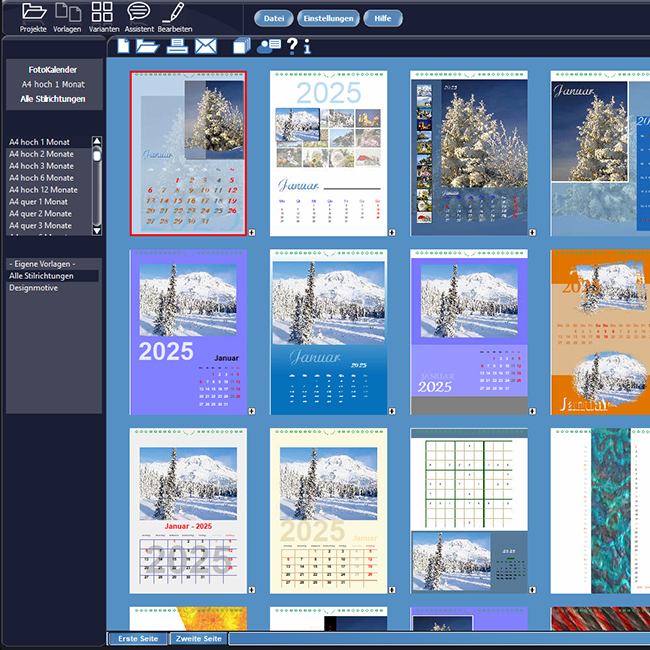Click the new blank document icon
Viewport: 650px width, 650px height.
pos(123,46)
